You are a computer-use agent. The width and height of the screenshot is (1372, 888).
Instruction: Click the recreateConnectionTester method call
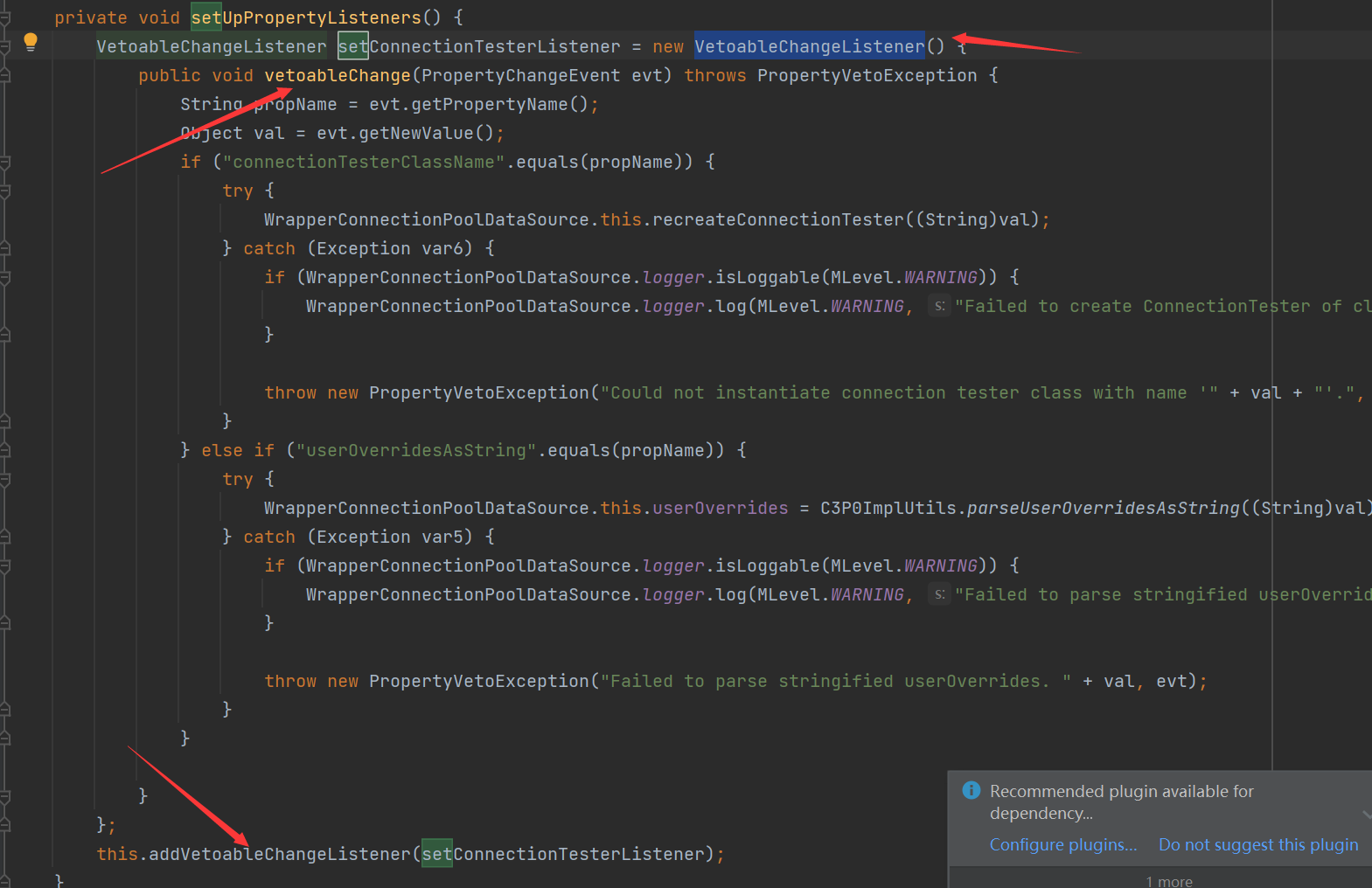778,219
